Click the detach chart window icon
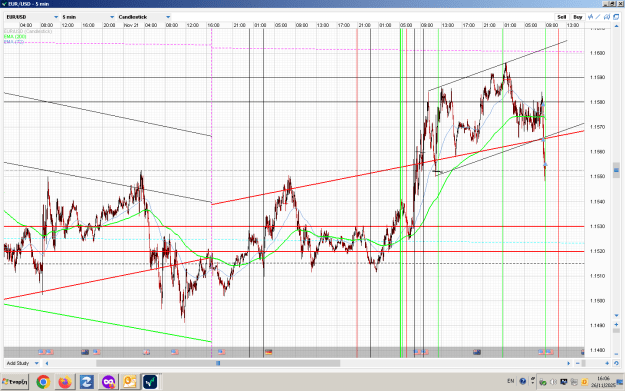625x391 pixels. (x=616, y=17)
